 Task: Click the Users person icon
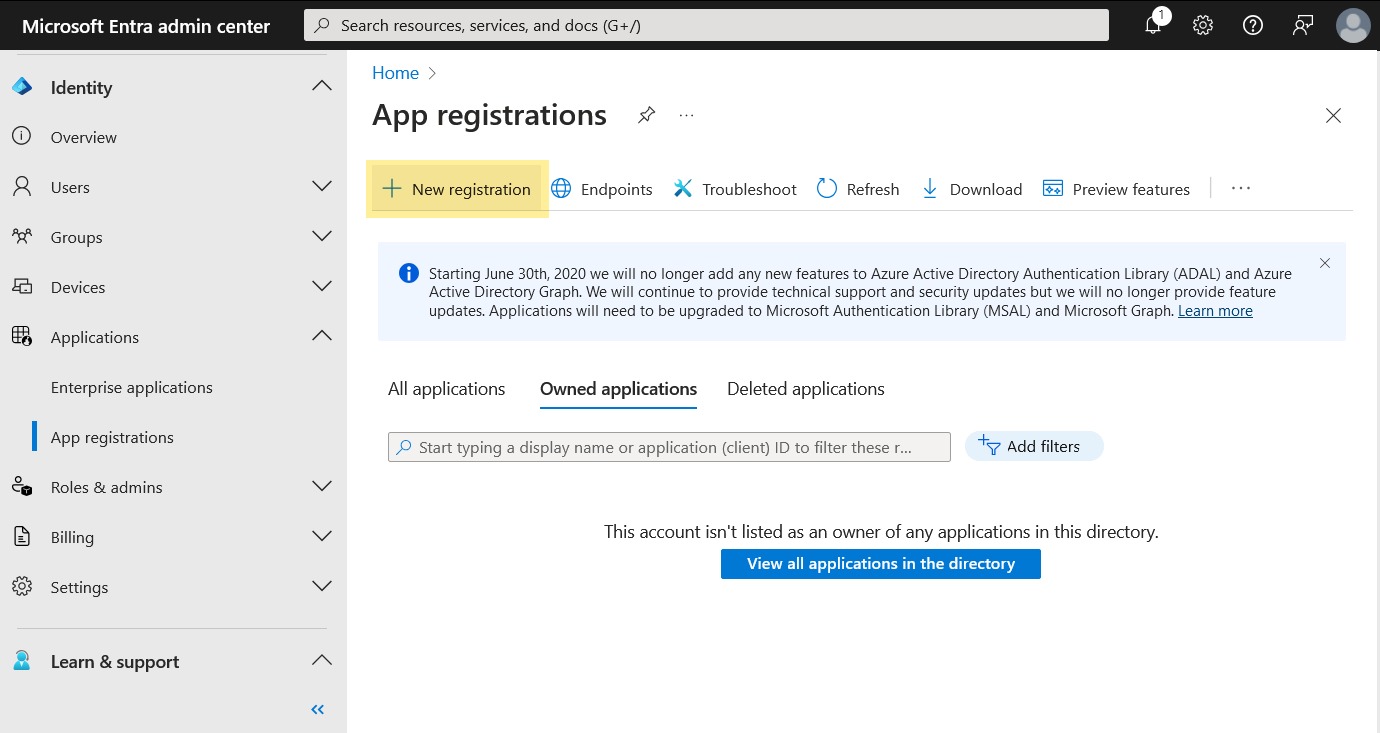22,186
